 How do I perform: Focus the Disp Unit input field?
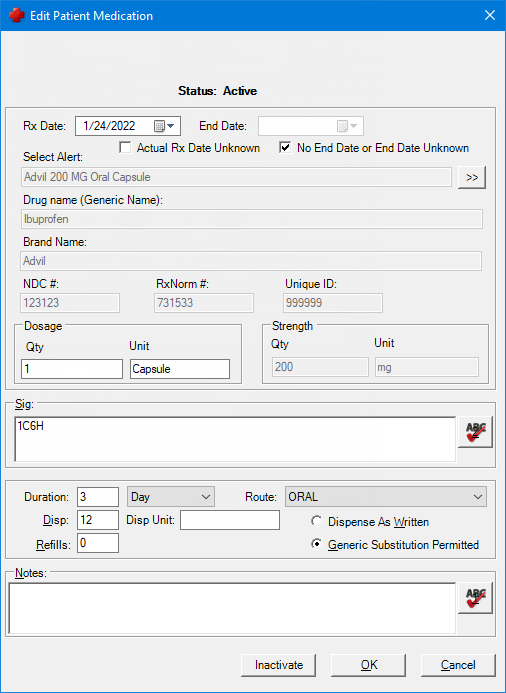[x=230, y=520]
